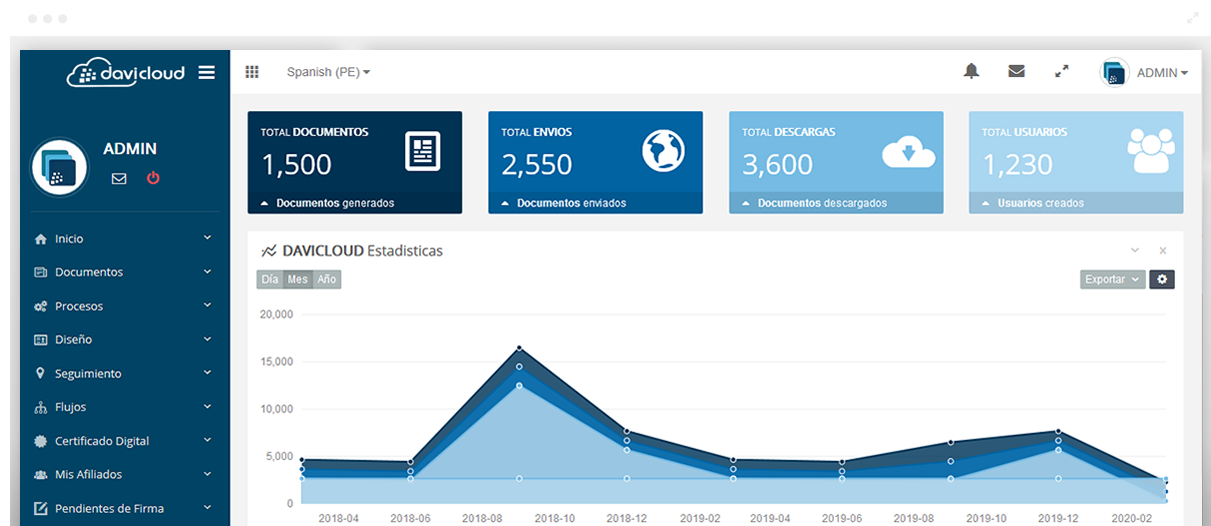Click Usuarios creados footer link
The height and width of the screenshot is (526, 1211).
coord(1040,203)
